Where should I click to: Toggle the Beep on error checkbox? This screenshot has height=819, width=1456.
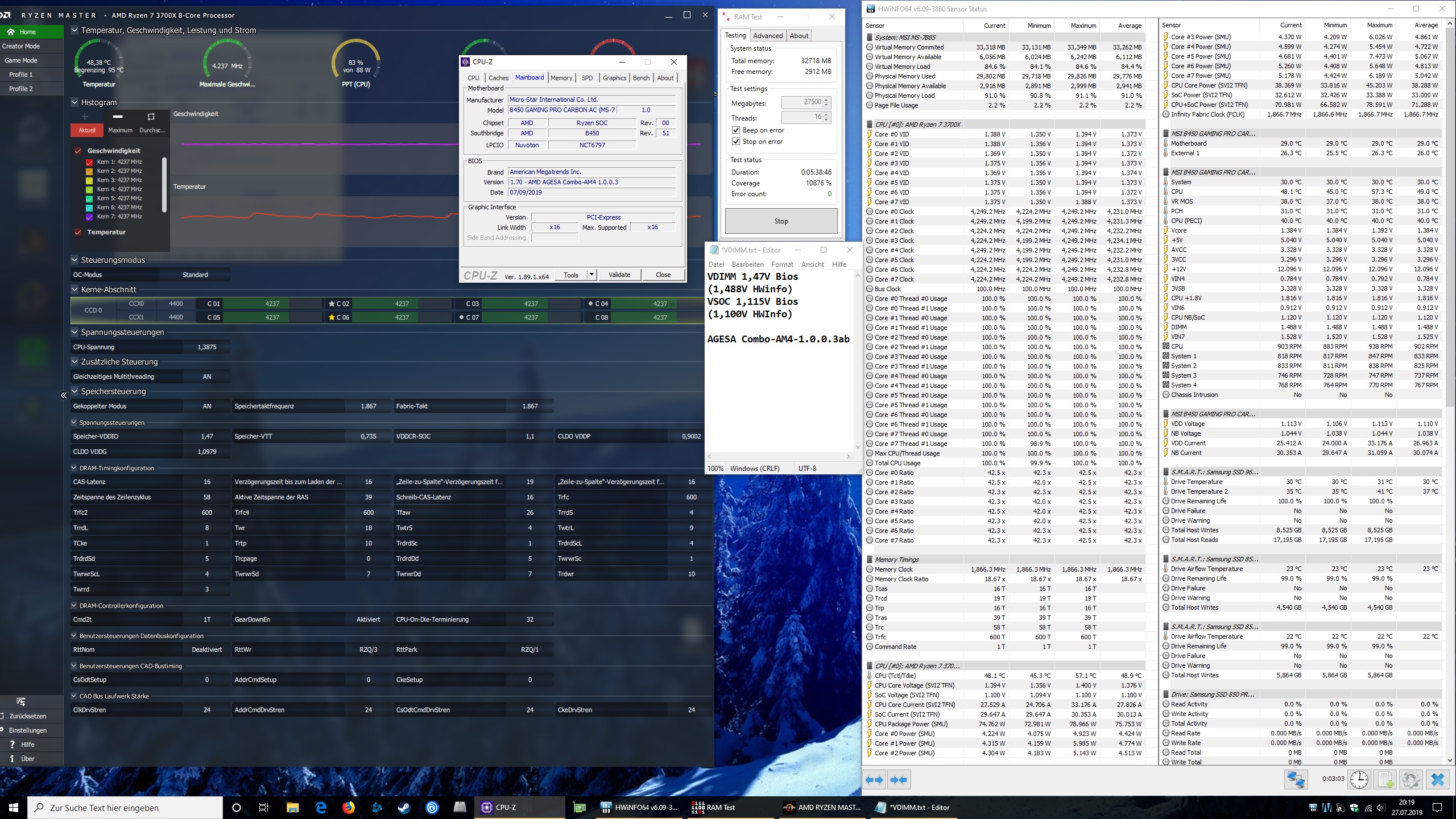tap(736, 130)
